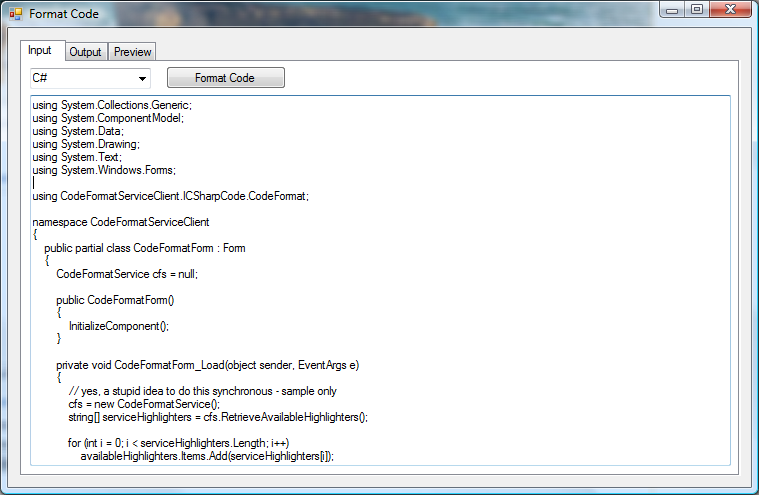Maximize the Format Code window
759x495 pixels.
697,10
